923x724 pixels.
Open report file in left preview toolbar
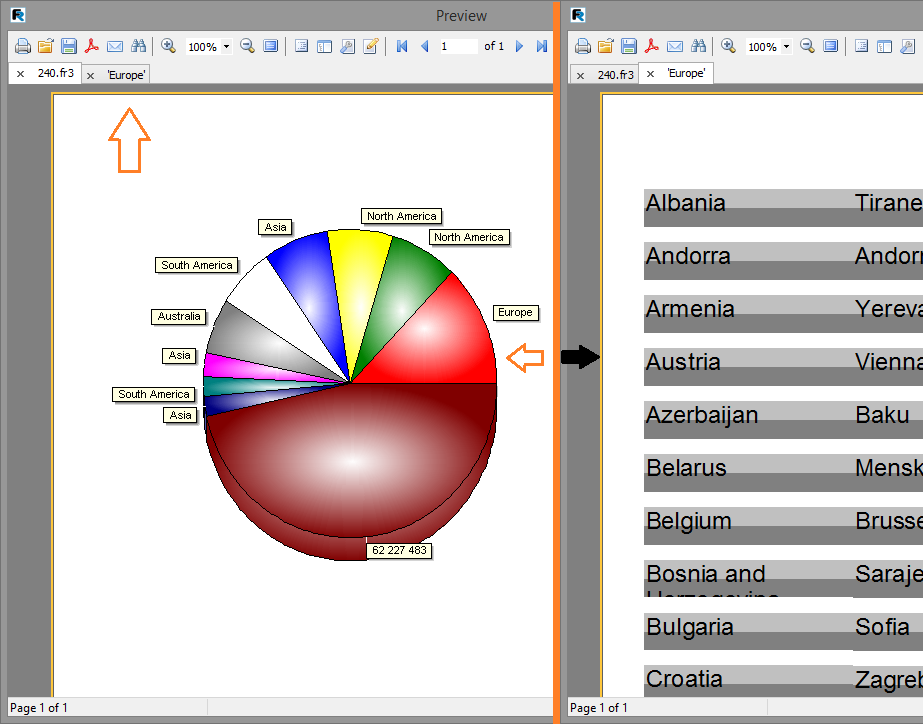45,46
